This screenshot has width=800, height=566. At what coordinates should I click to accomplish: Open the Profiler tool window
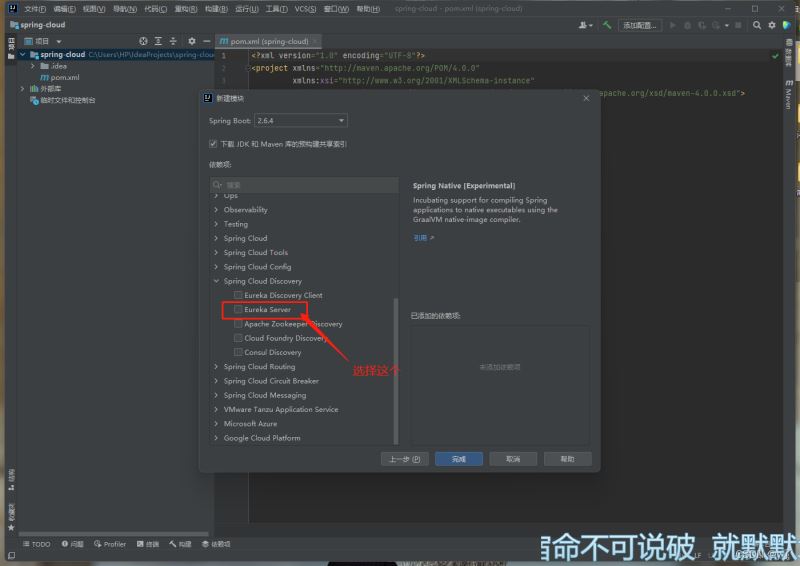coord(111,544)
